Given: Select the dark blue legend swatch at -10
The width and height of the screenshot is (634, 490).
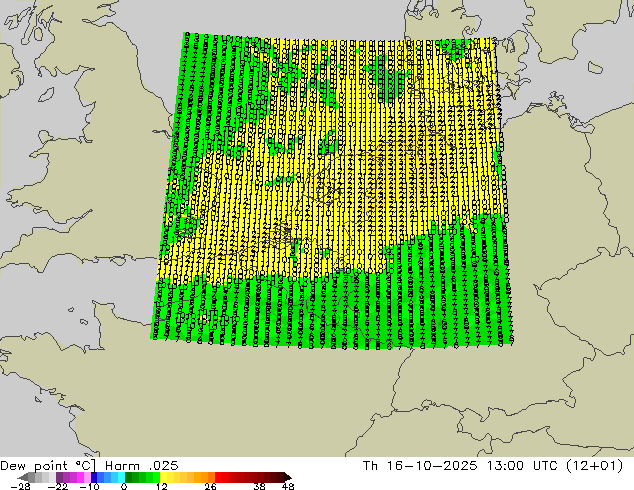Looking at the screenshot, I should [x=94, y=477].
